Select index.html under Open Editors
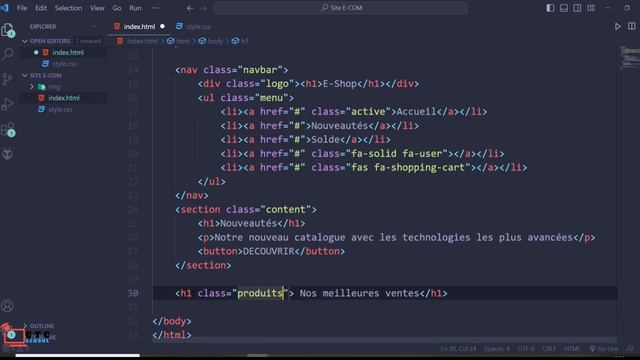Viewport: 640px width, 360px height. coord(64,53)
